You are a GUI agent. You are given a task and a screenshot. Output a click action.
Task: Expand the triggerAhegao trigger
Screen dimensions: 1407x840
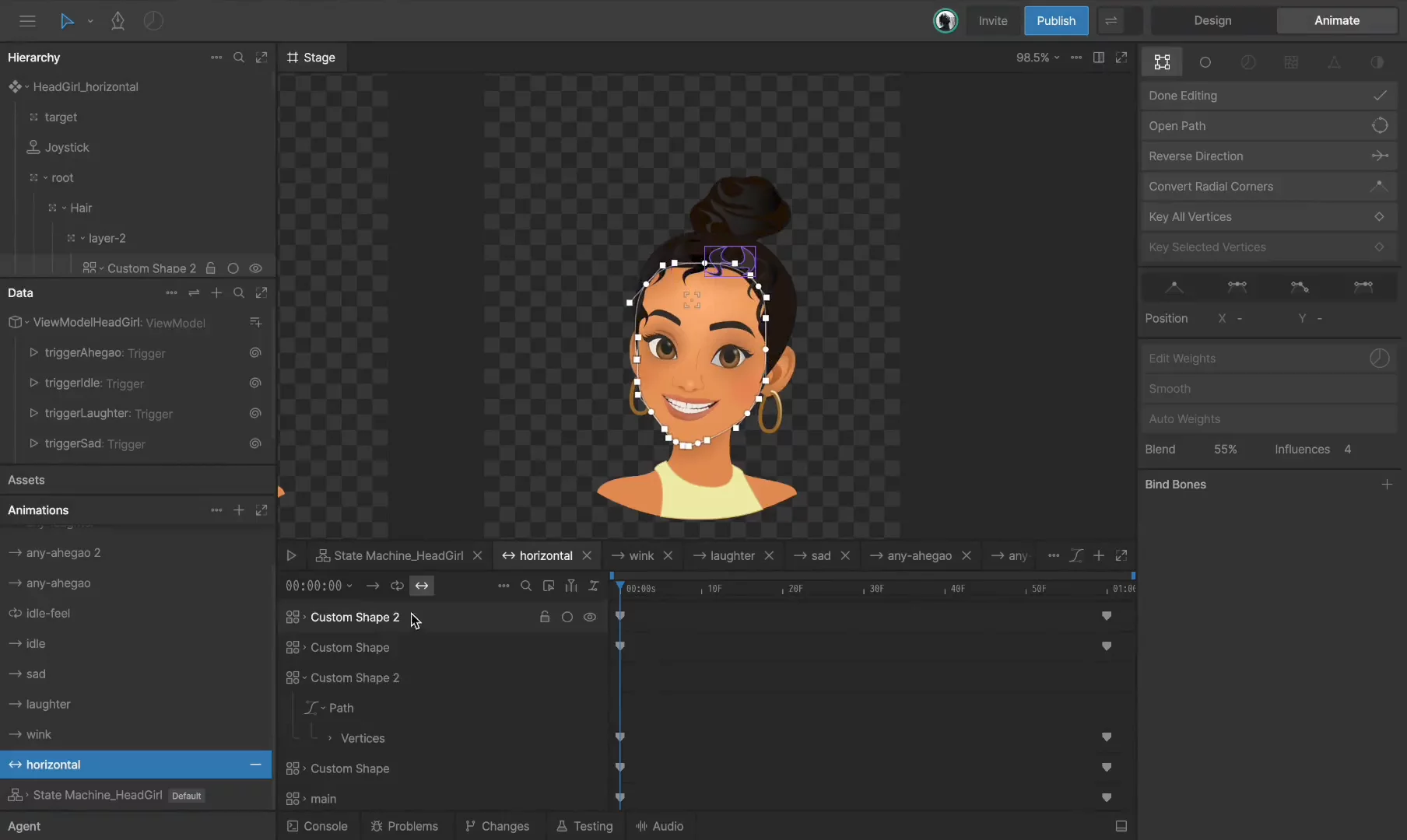[x=33, y=352]
